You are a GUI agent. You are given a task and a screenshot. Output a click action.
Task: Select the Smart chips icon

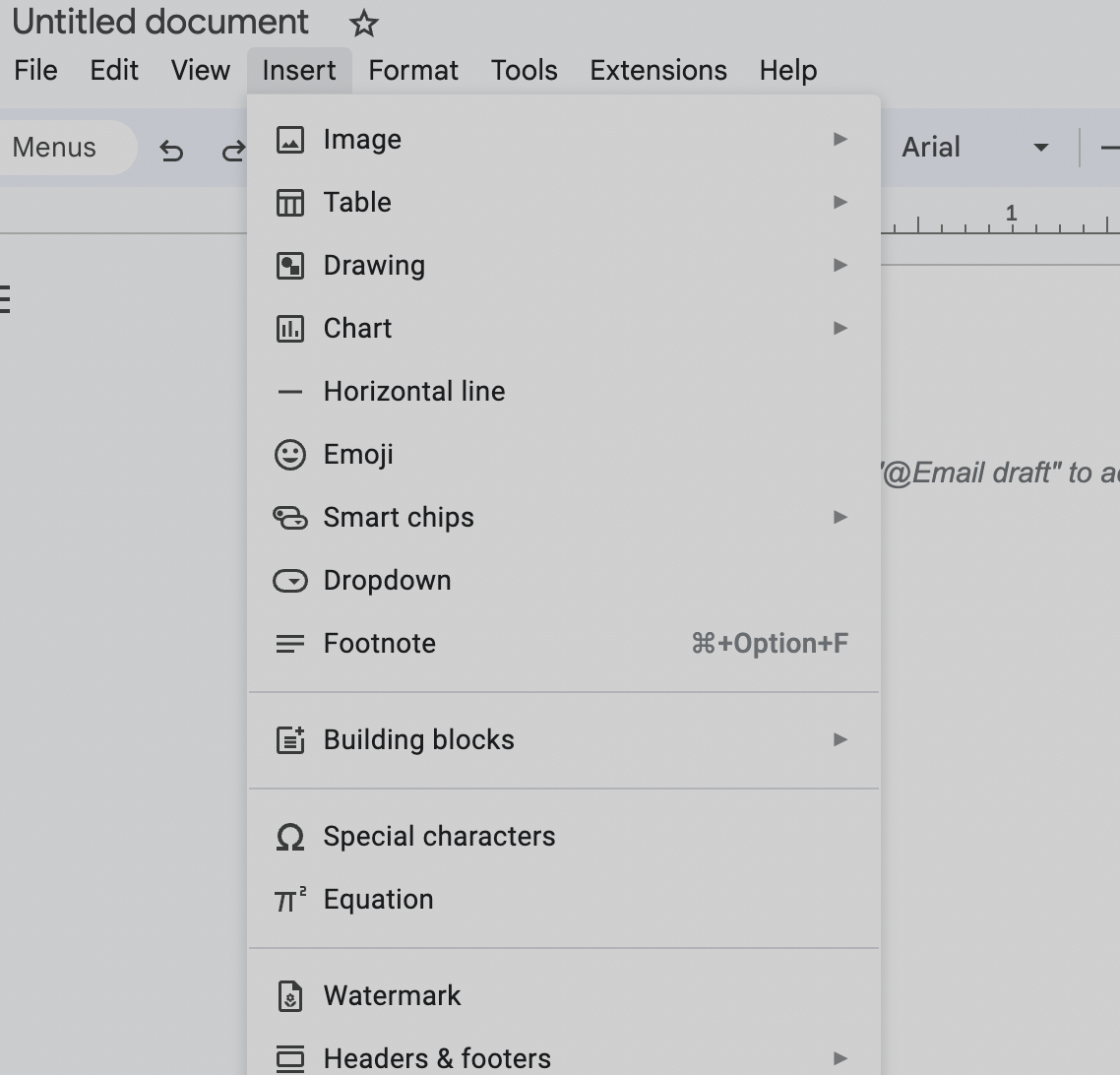point(289,517)
